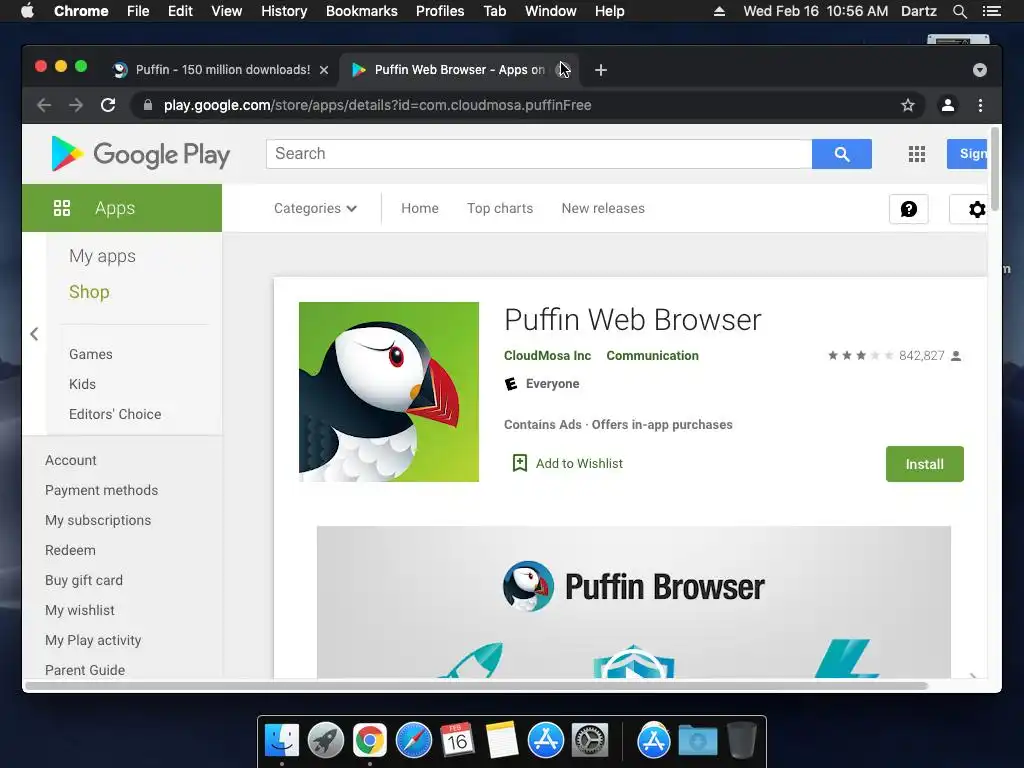Open Redeem link
Screen dimensions: 1024x768
tap(70, 551)
